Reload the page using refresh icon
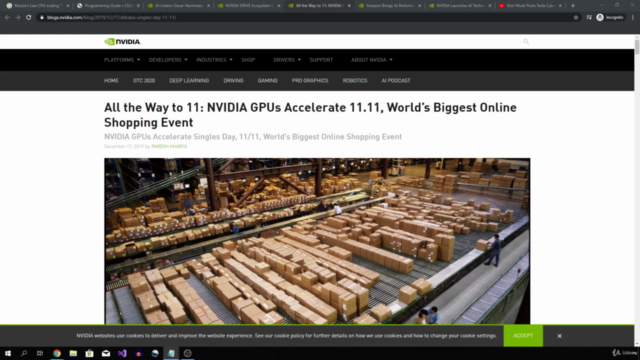 (x=29, y=18)
